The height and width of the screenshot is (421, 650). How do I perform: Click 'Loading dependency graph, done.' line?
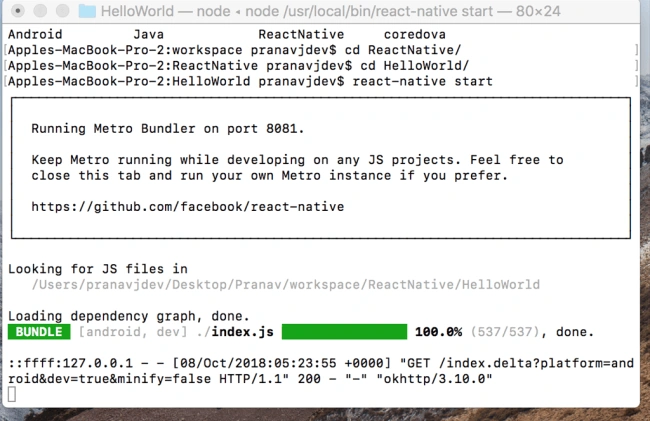pos(129,316)
